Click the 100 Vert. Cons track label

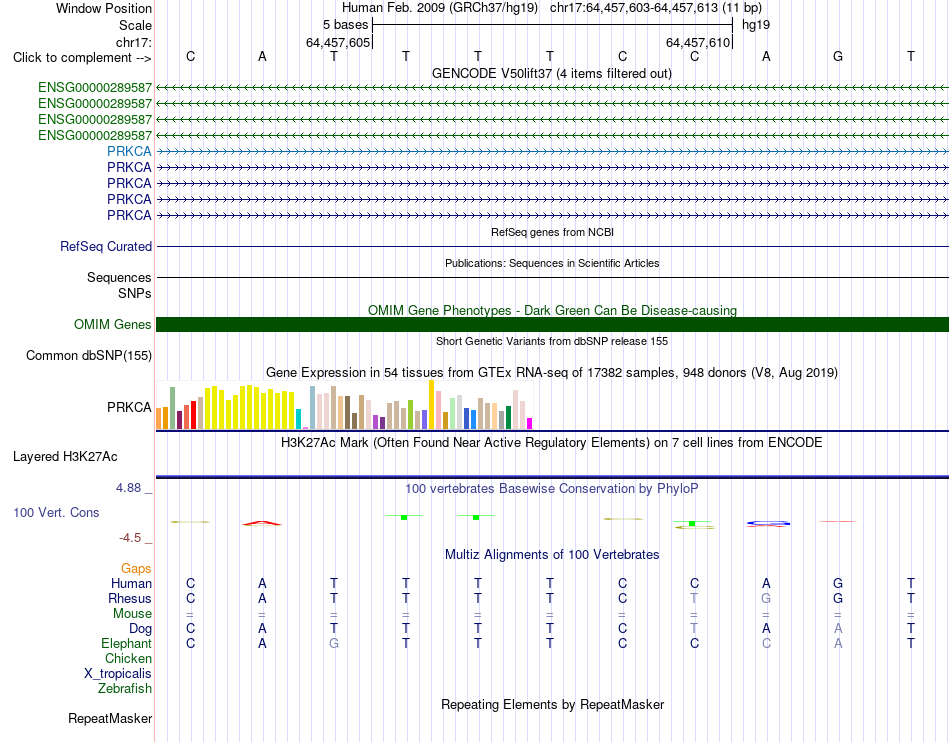(x=56, y=512)
